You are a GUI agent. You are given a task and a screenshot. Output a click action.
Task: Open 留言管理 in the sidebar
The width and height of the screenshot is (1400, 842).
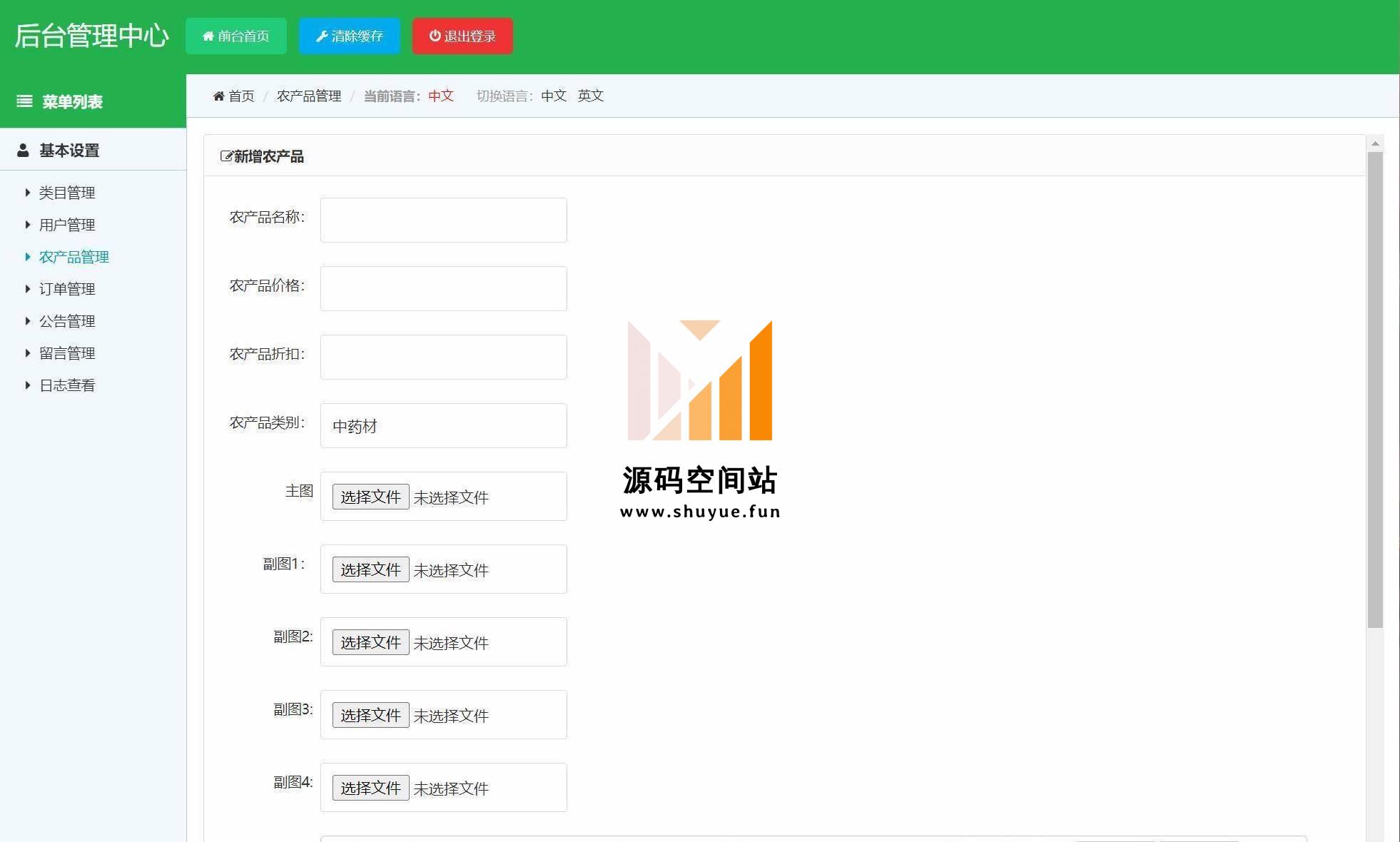point(67,353)
